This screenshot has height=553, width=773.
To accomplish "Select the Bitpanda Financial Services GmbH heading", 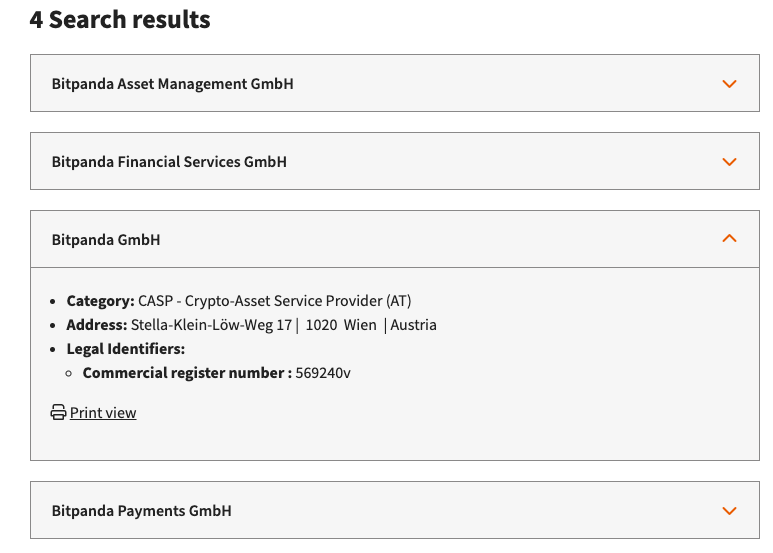I will 169,162.
